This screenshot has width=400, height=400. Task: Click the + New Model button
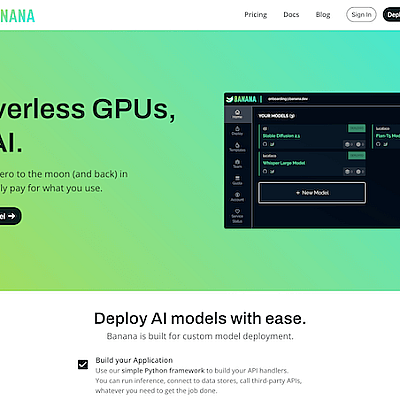pyautogui.click(x=312, y=193)
